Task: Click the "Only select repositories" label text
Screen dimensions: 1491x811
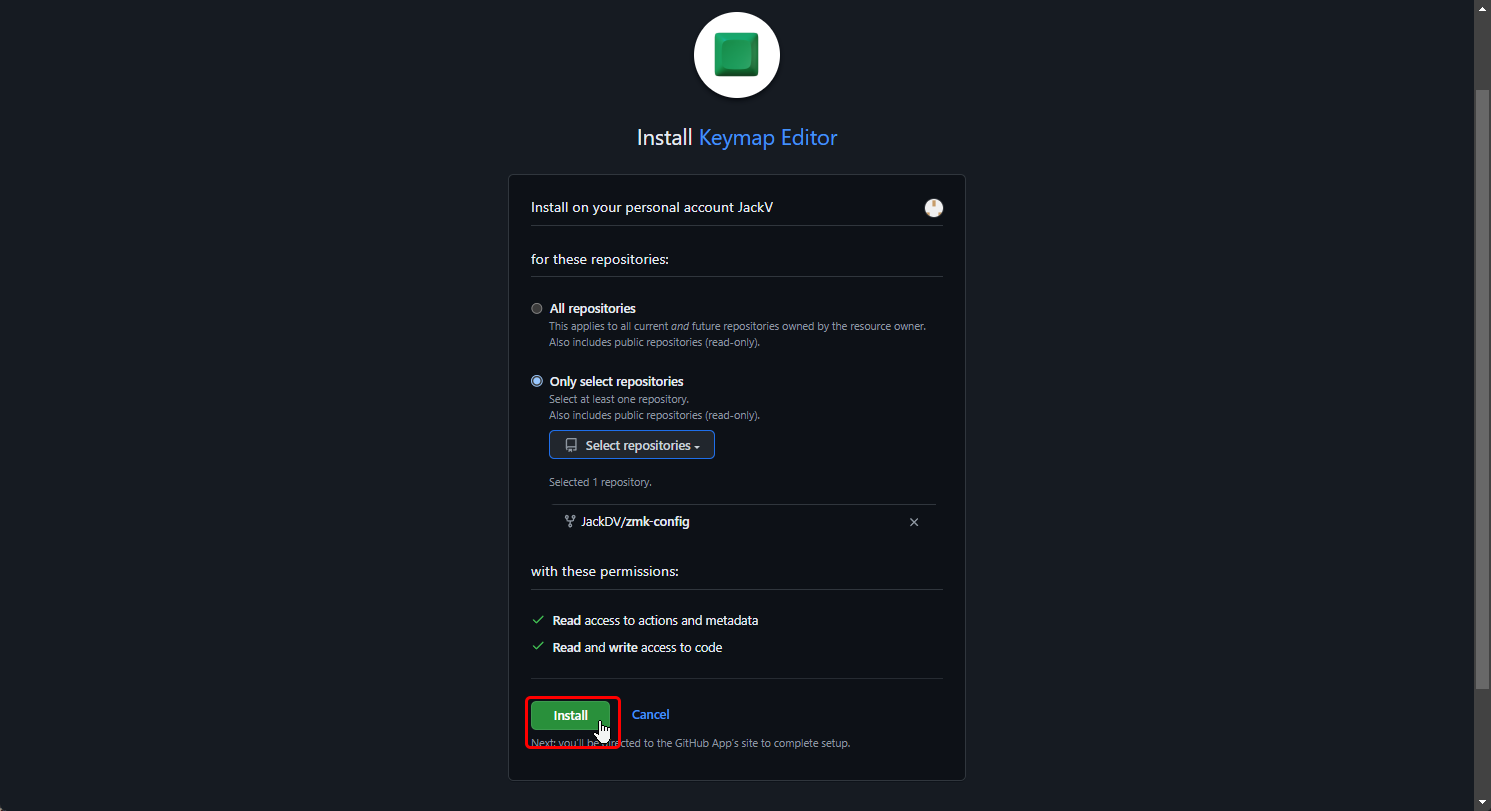Action: [x=616, y=381]
